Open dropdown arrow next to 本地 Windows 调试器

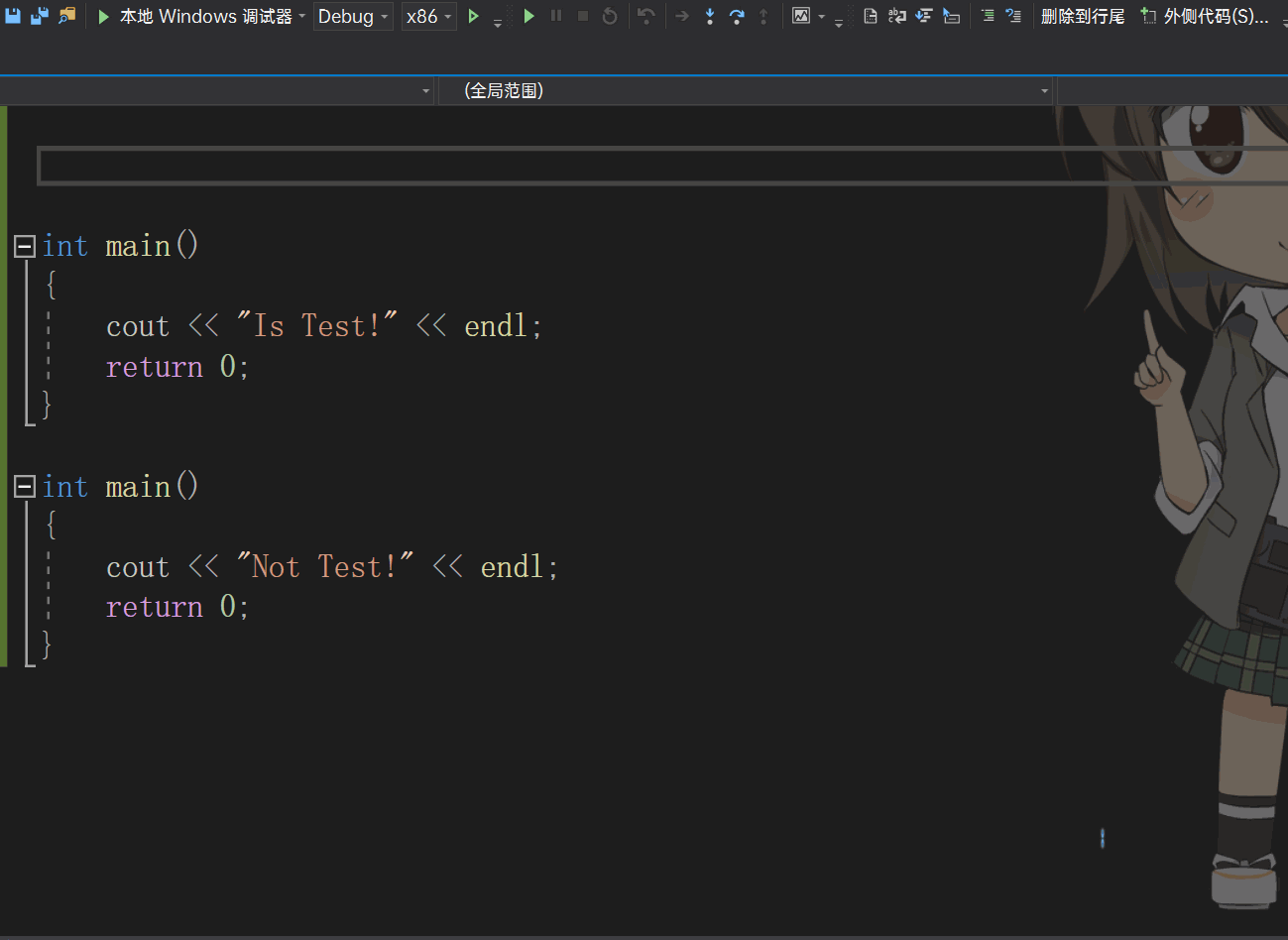point(301,16)
